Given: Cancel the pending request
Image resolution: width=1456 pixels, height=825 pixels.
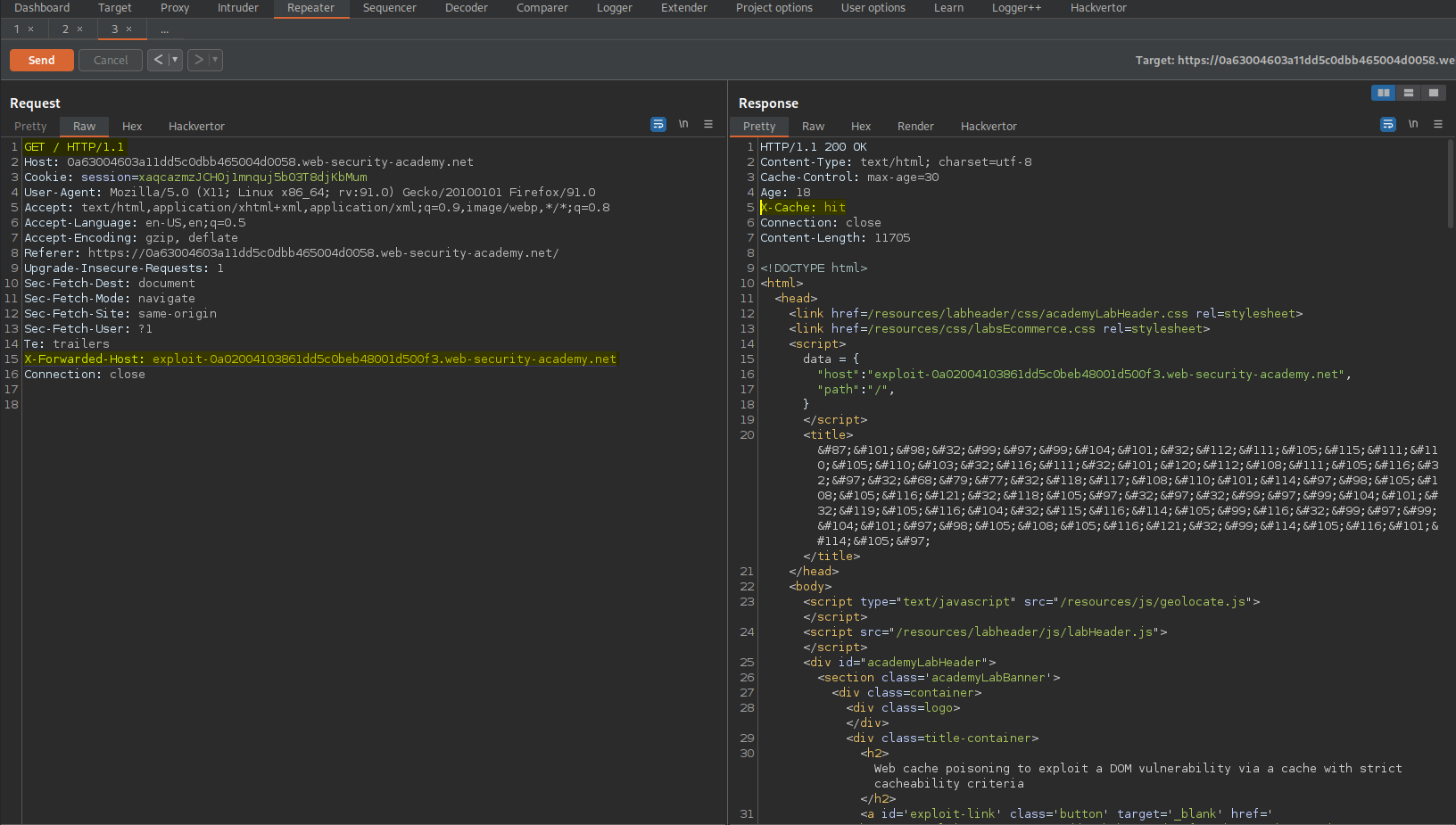Looking at the screenshot, I should pos(111,60).
